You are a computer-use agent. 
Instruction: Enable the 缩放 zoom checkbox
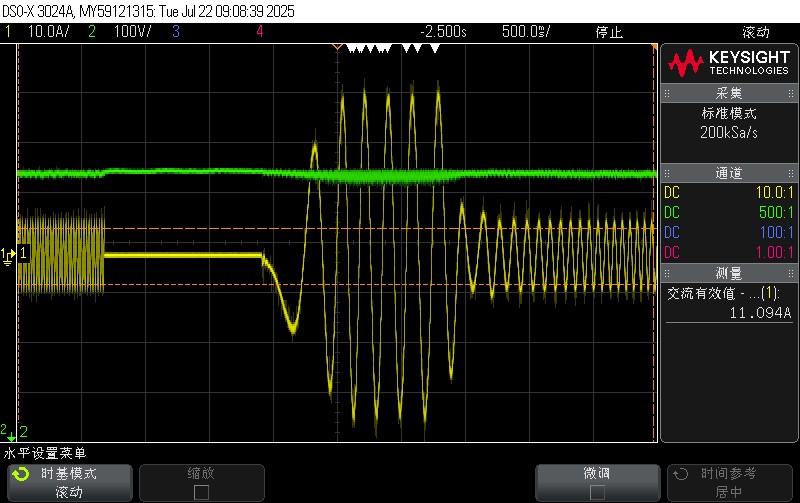[201, 492]
